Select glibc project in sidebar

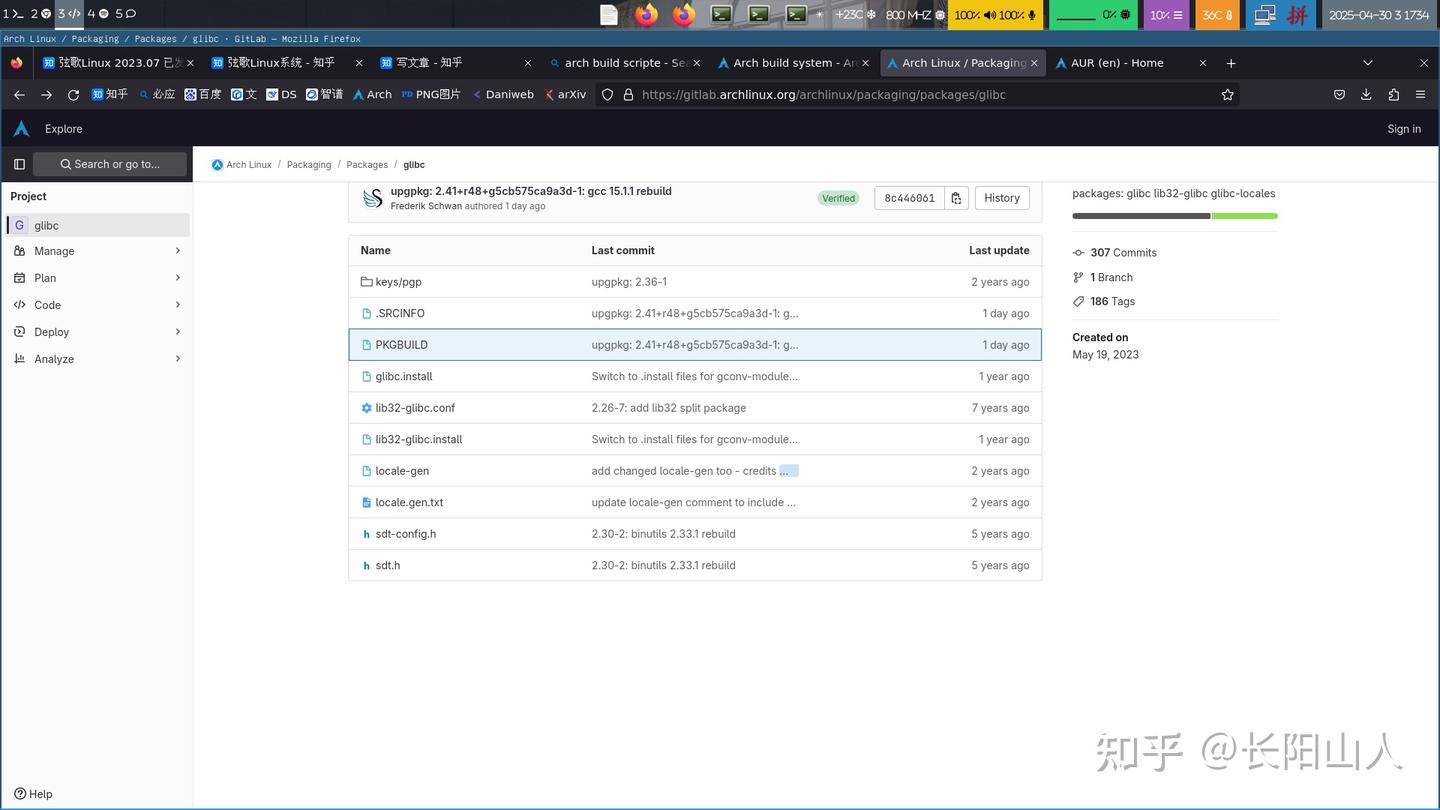click(97, 225)
